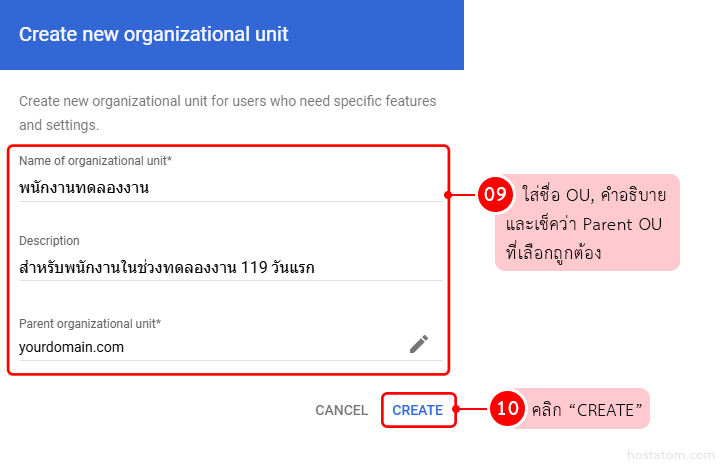The image size is (720, 464).
Task: Focus the organizational unit name text พนักงานทดลองงาน
Action: (84, 187)
